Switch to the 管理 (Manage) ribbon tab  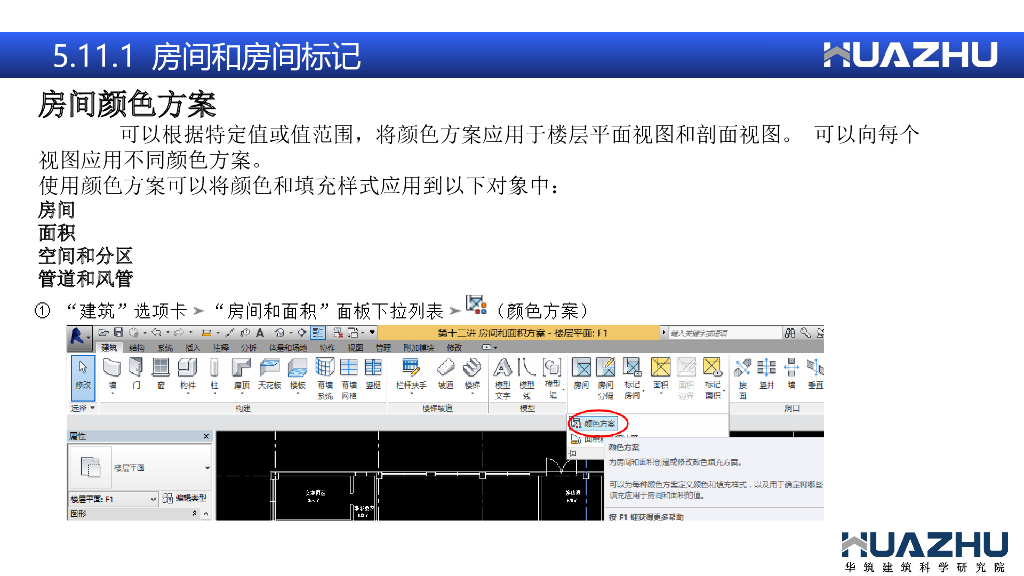(x=383, y=347)
